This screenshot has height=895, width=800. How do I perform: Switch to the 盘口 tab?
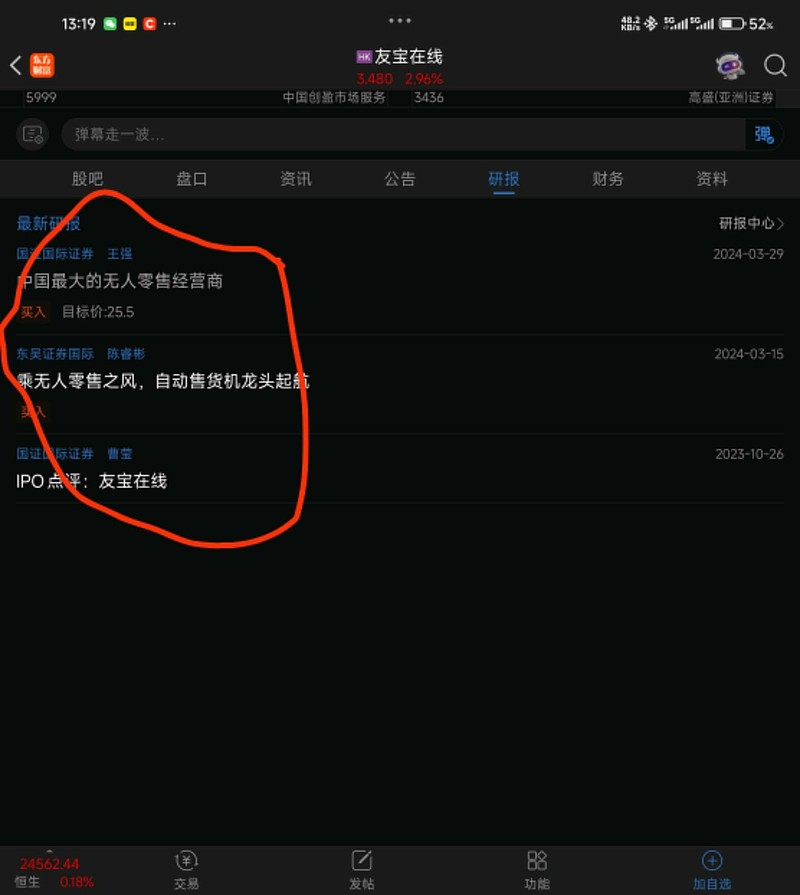tap(191, 179)
